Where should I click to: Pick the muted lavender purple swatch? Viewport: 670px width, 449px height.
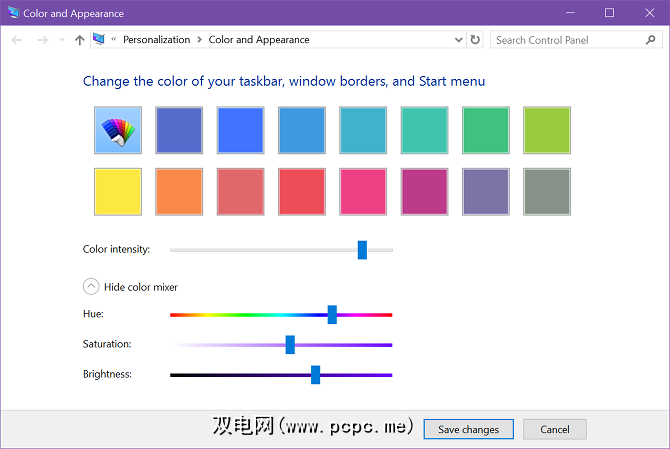tap(485, 191)
